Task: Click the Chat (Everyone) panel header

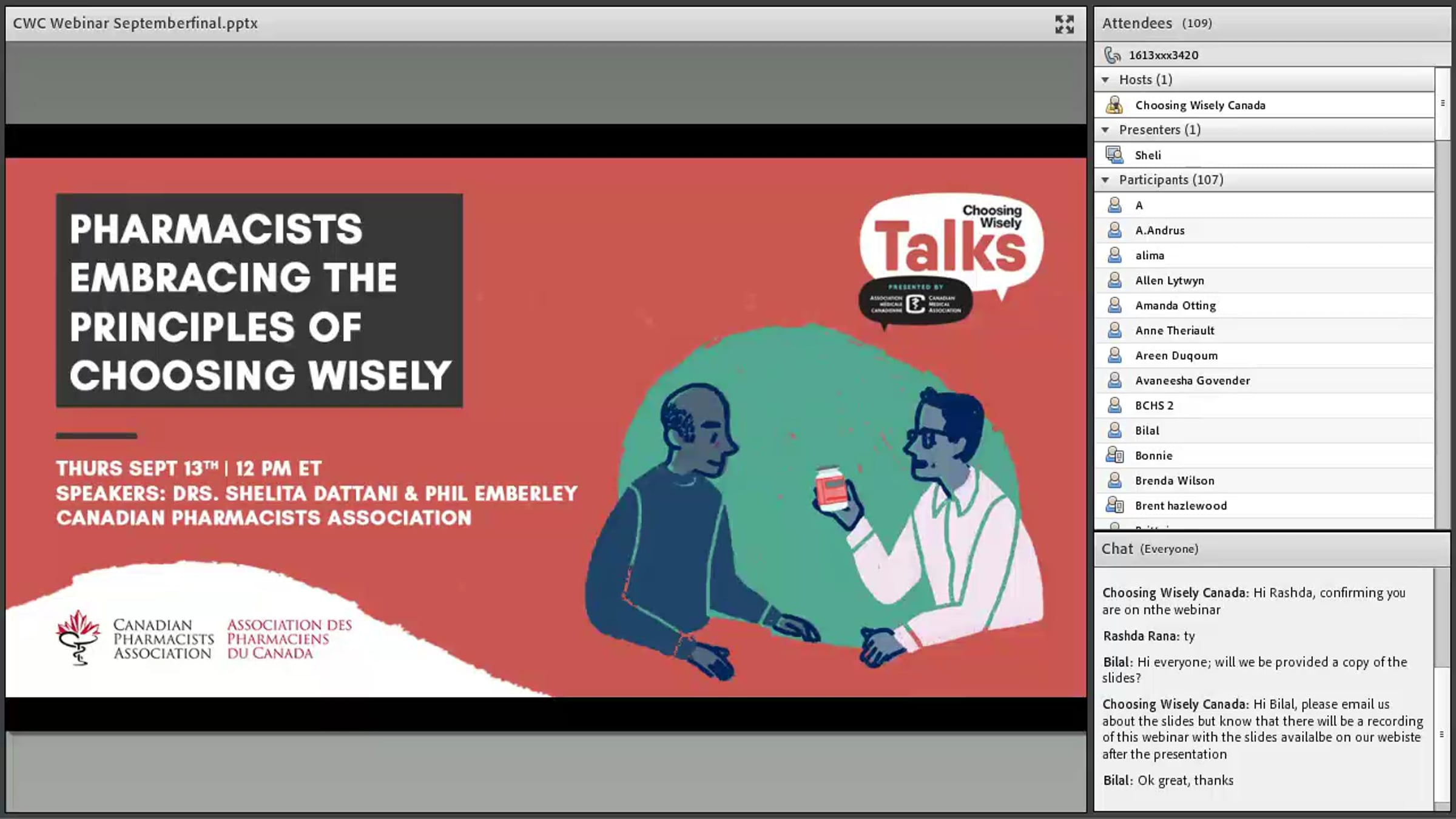Action: (x=1272, y=549)
